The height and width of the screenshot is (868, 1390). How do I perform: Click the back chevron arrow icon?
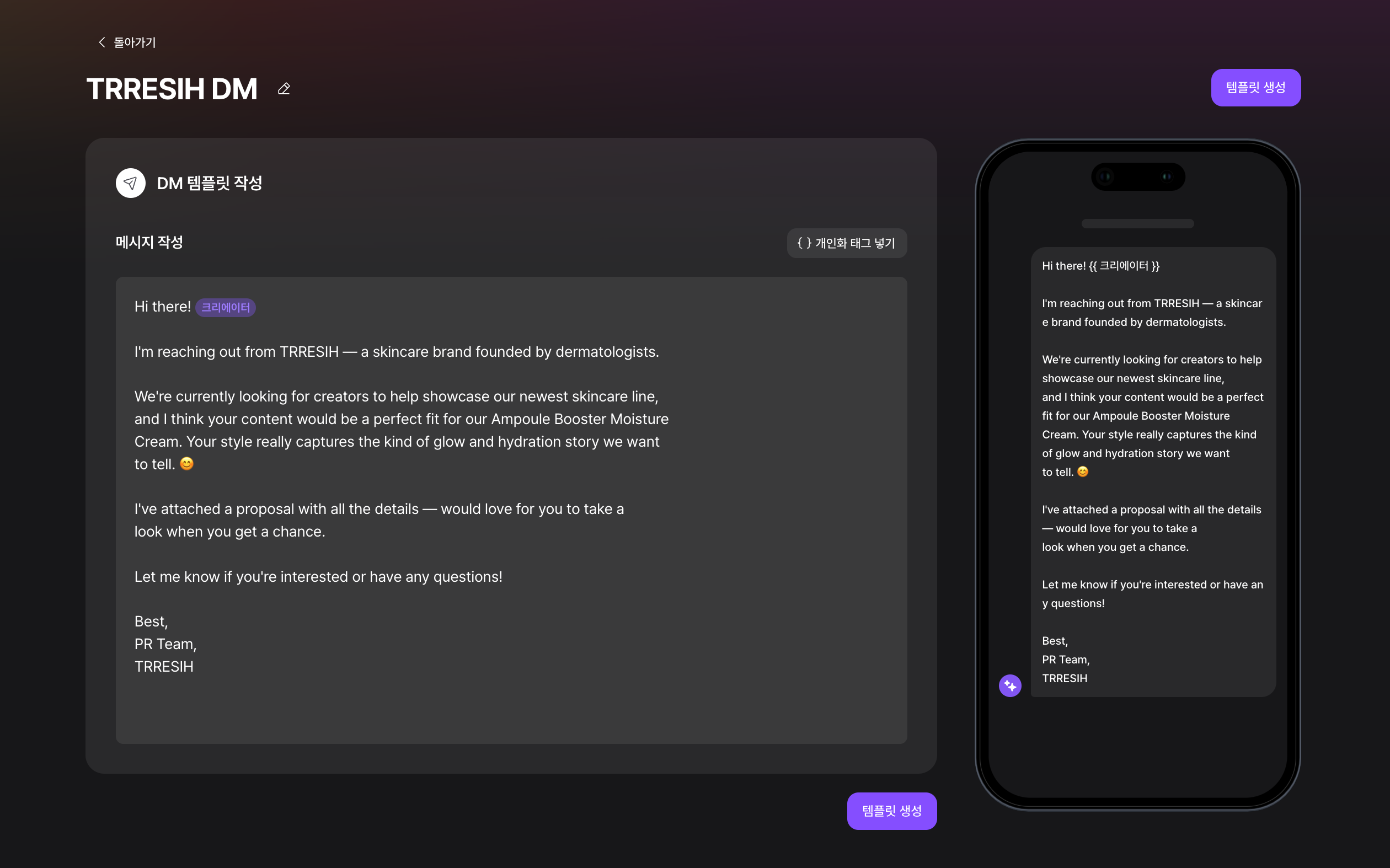pyautogui.click(x=101, y=42)
